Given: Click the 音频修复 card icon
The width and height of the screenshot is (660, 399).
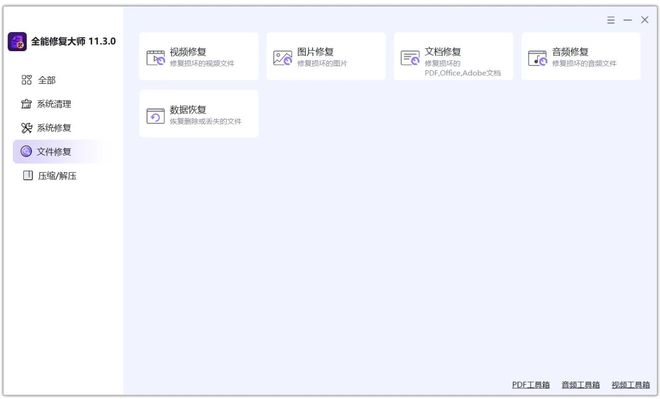Looking at the screenshot, I should (x=538, y=58).
